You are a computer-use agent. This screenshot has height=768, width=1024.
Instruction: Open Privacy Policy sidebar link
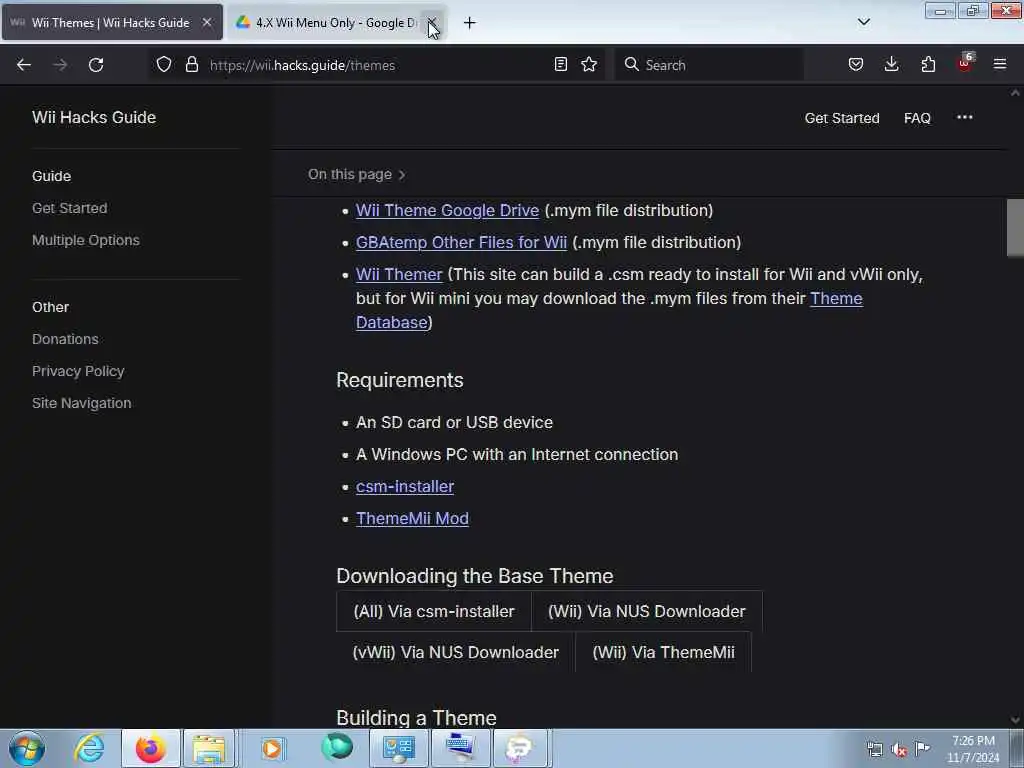click(x=78, y=371)
